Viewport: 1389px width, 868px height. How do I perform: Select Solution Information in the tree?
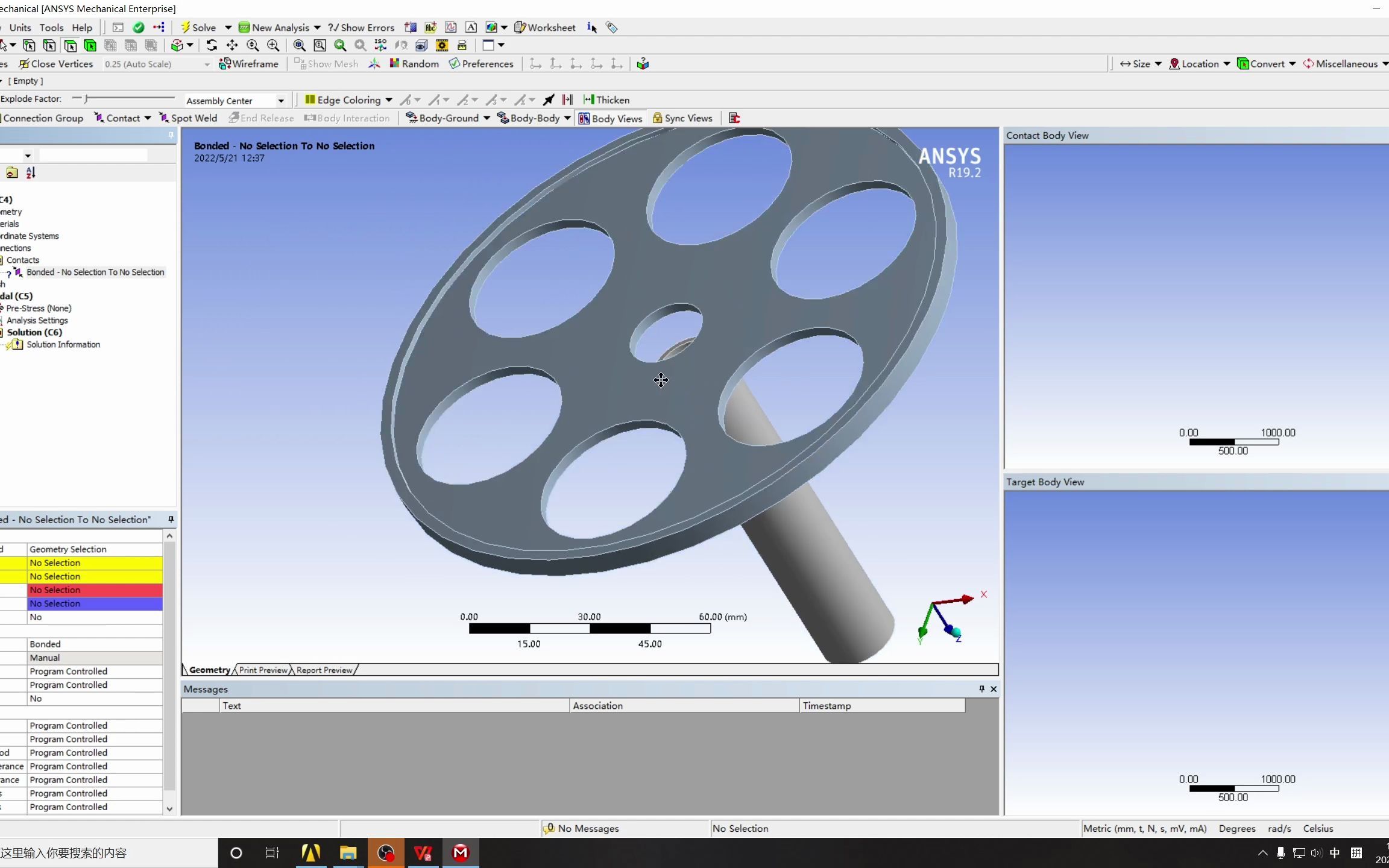click(x=63, y=344)
